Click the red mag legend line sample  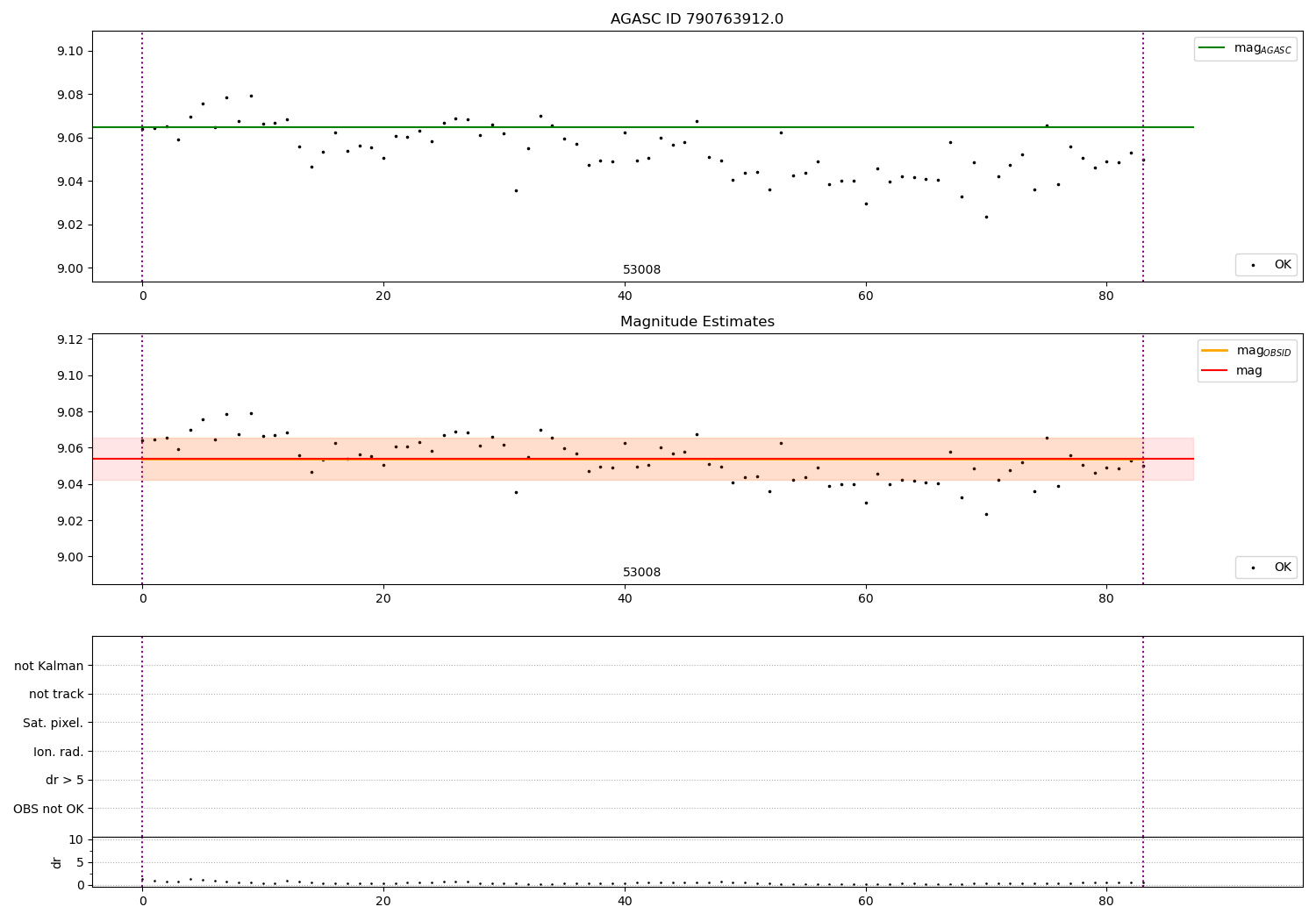1215,371
